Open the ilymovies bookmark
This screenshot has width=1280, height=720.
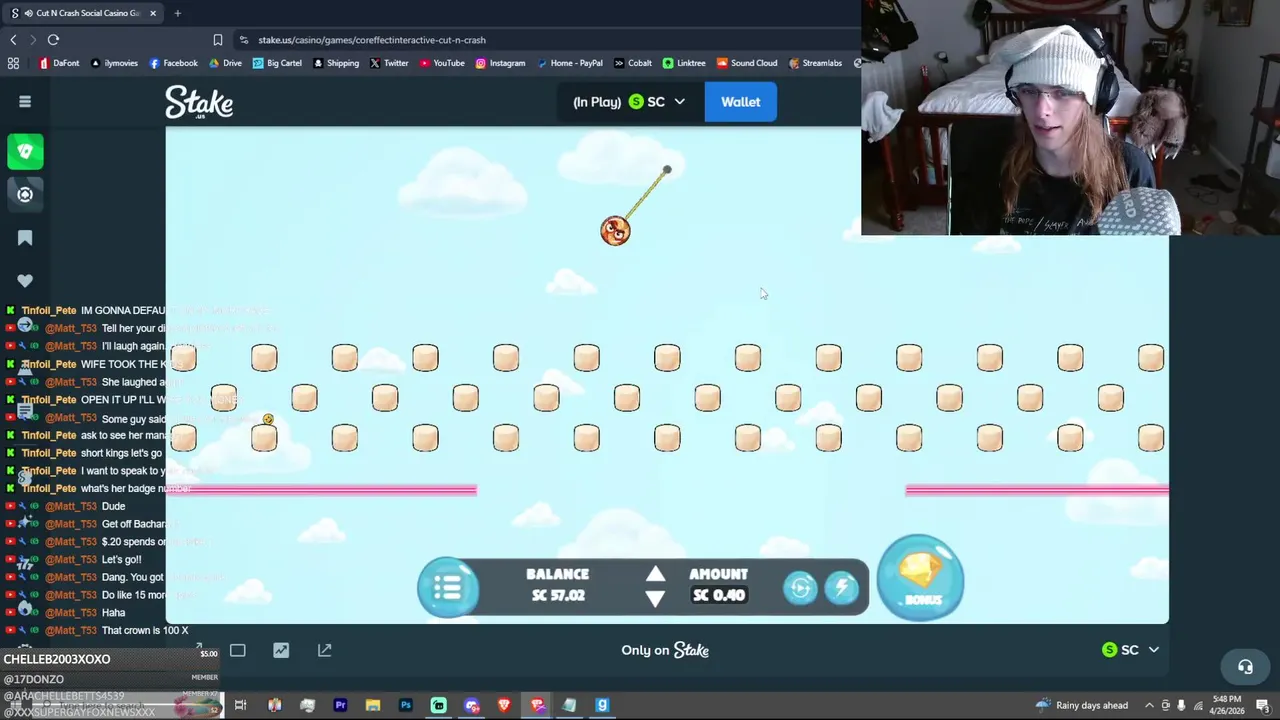(x=114, y=63)
